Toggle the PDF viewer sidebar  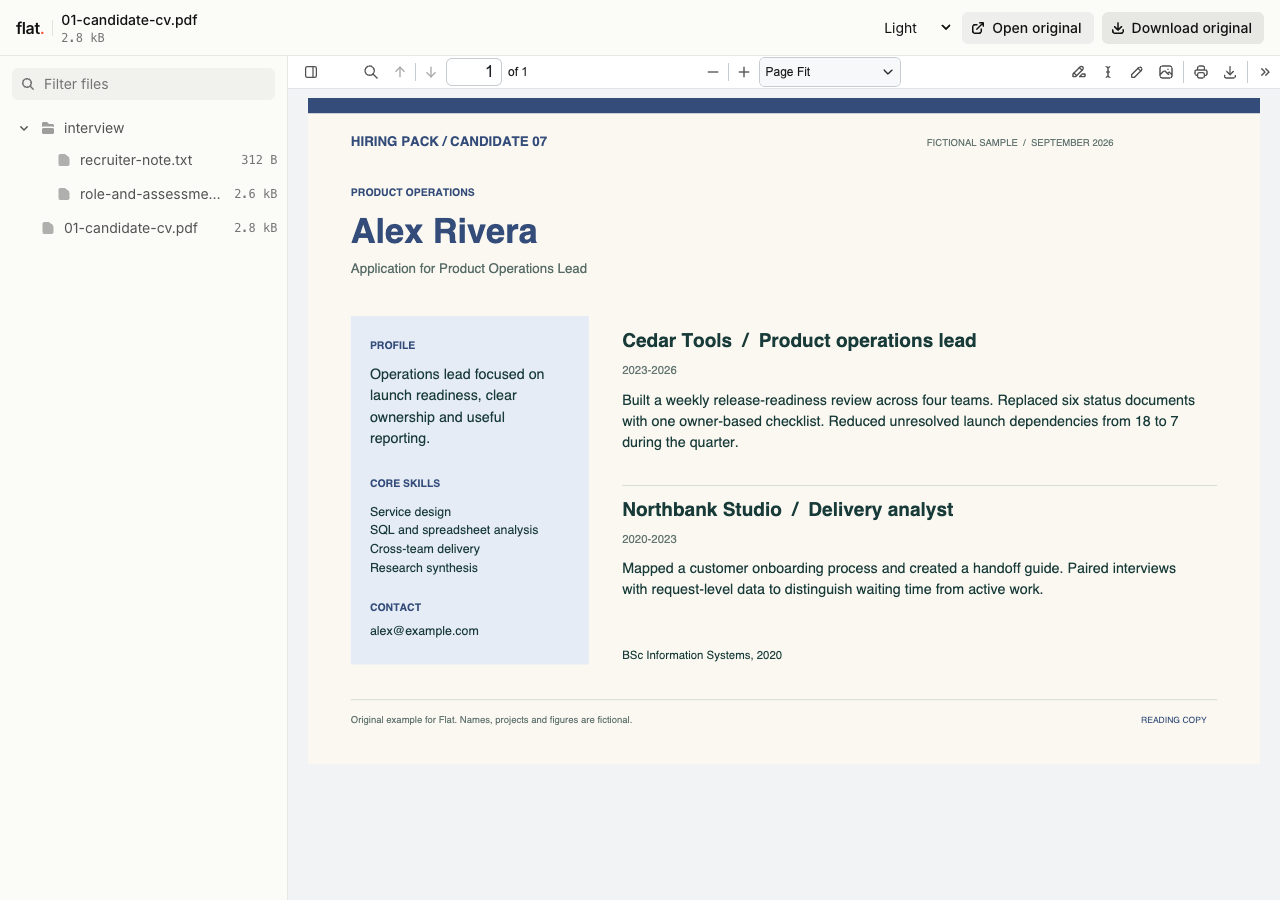311,72
